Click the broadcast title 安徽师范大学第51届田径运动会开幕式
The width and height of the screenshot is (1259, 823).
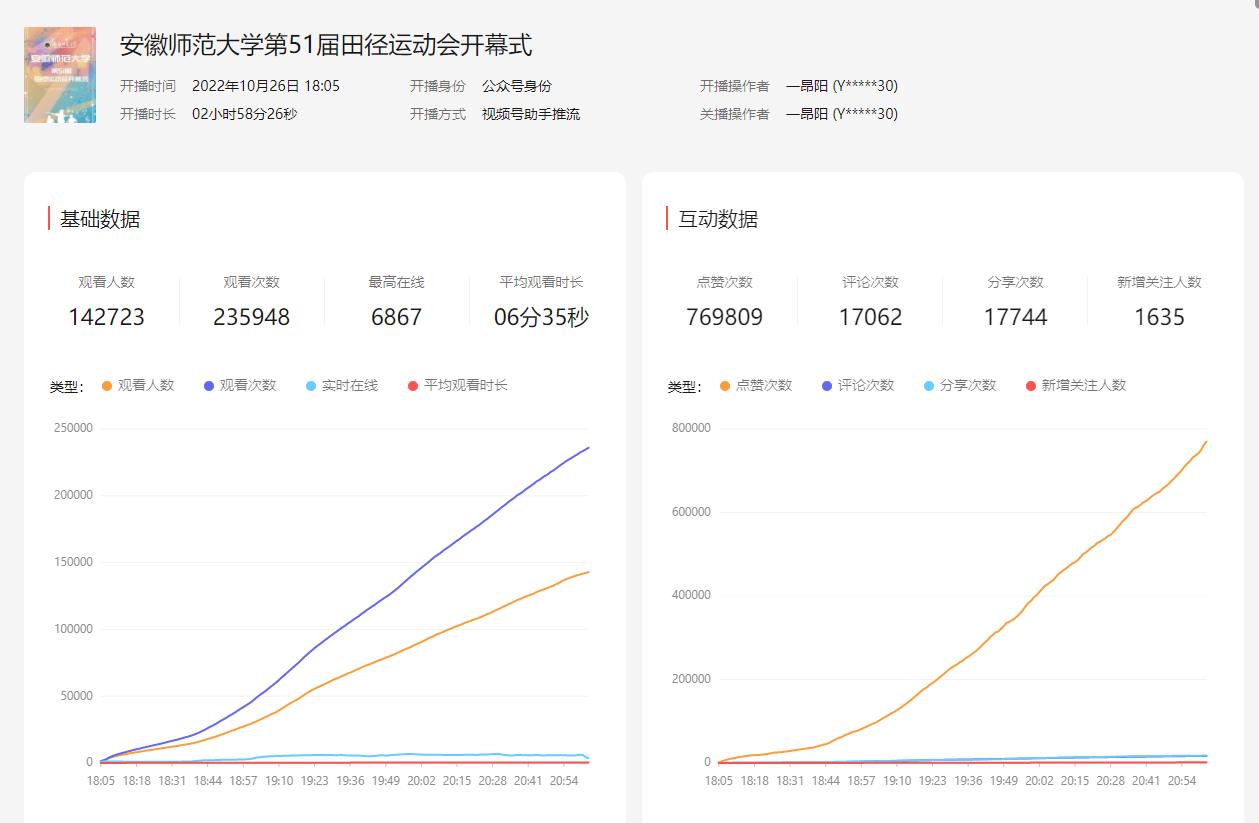tap(326, 45)
